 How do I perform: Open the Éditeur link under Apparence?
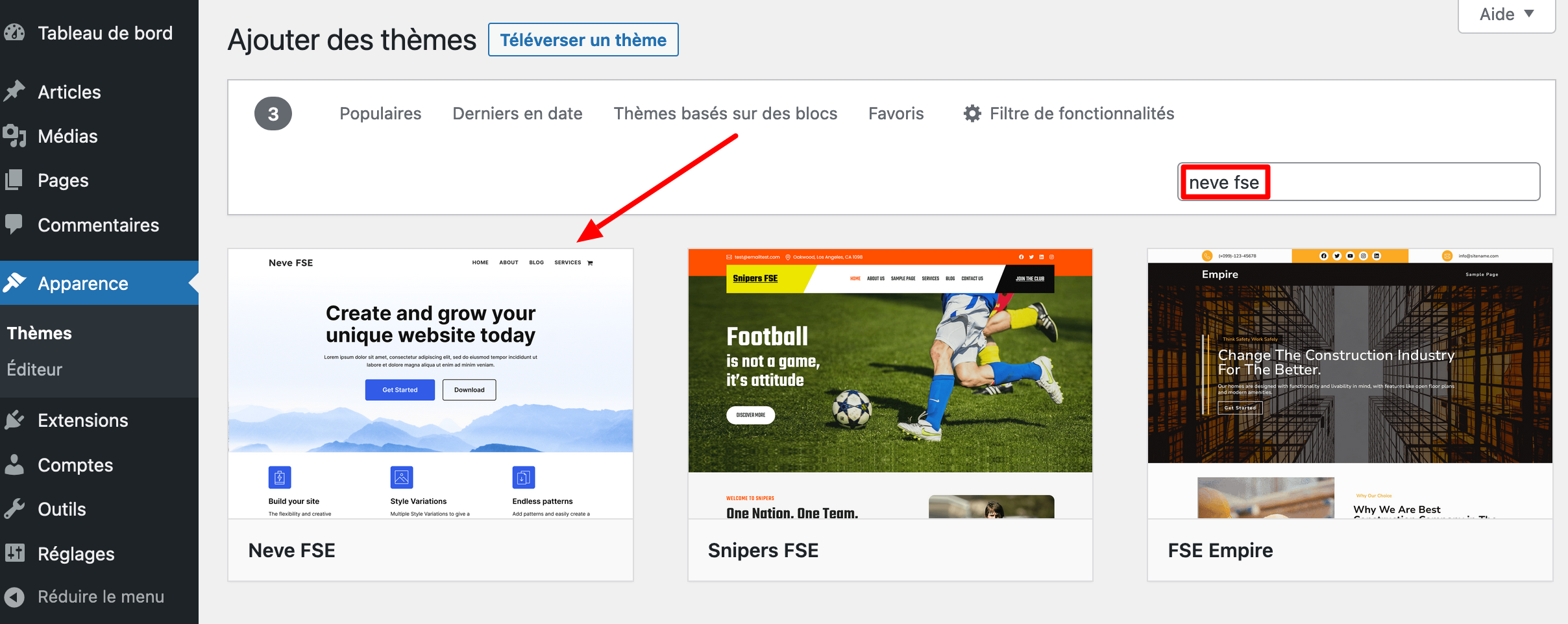coord(34,369)
